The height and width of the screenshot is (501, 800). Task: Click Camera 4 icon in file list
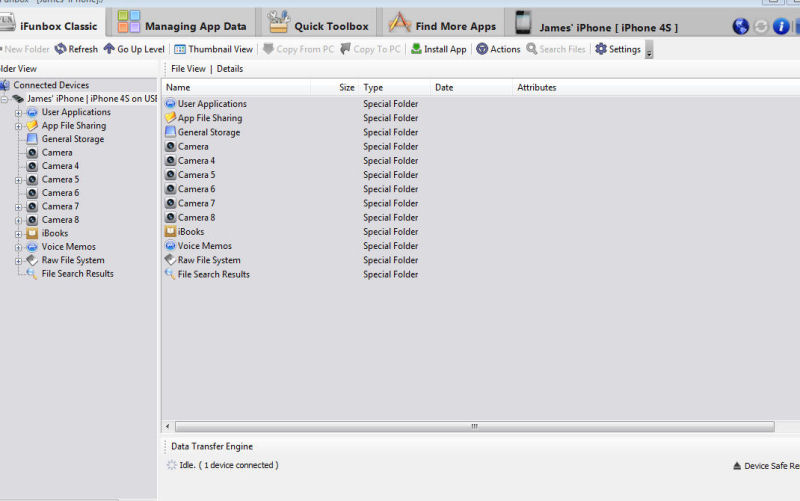coord(170,160)
